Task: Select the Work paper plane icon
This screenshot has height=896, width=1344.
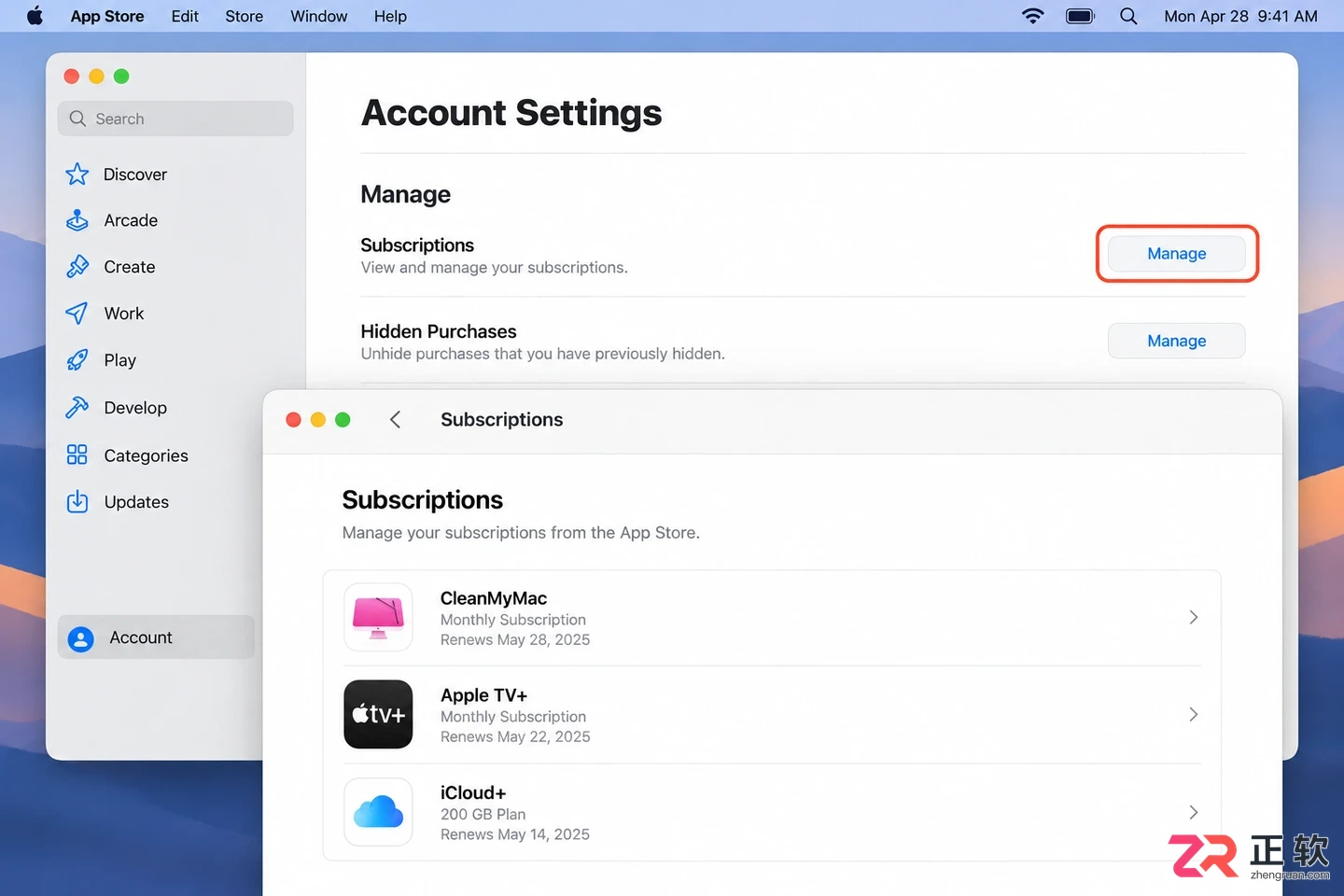Action: point(77,314)
